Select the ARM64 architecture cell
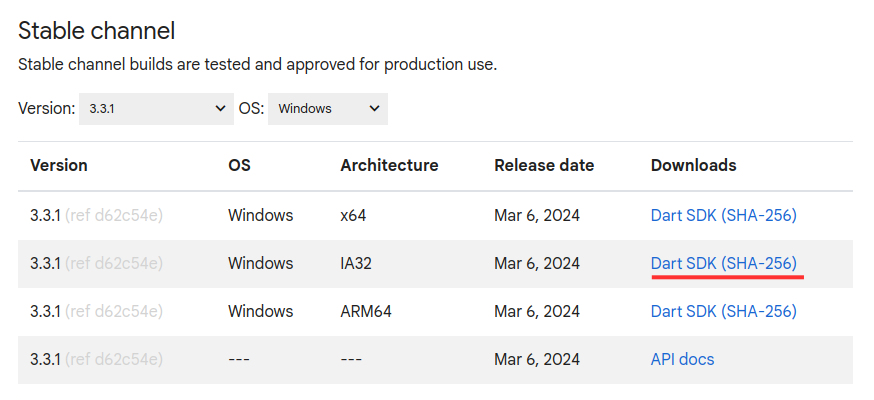The height and width of the screenshot is (400, 874). (x=366, y=311)
